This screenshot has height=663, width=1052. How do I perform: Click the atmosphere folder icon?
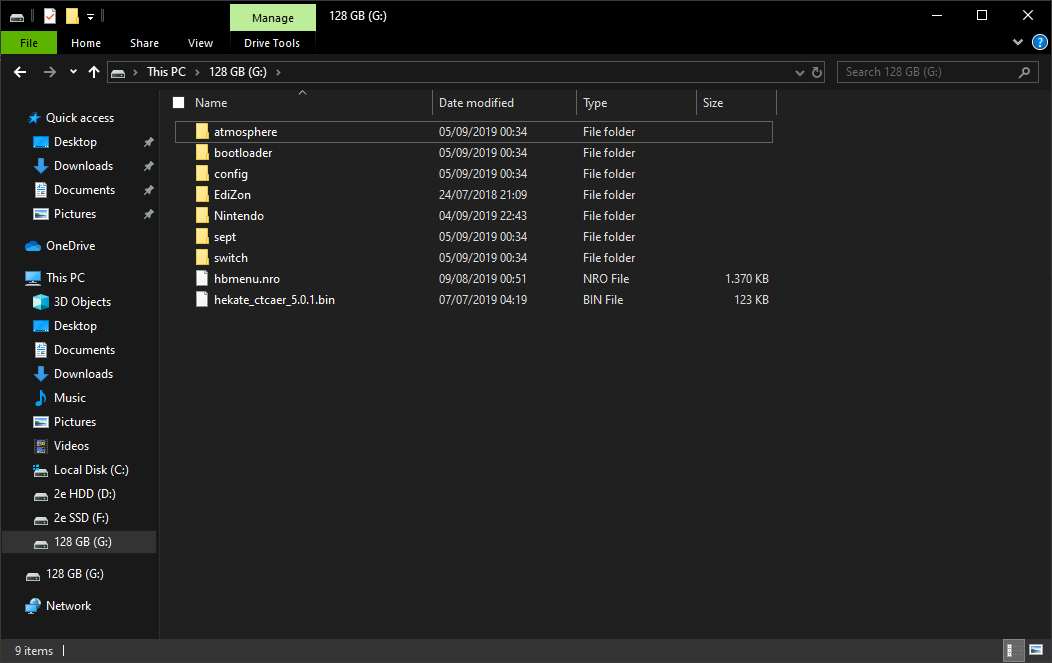202,132
